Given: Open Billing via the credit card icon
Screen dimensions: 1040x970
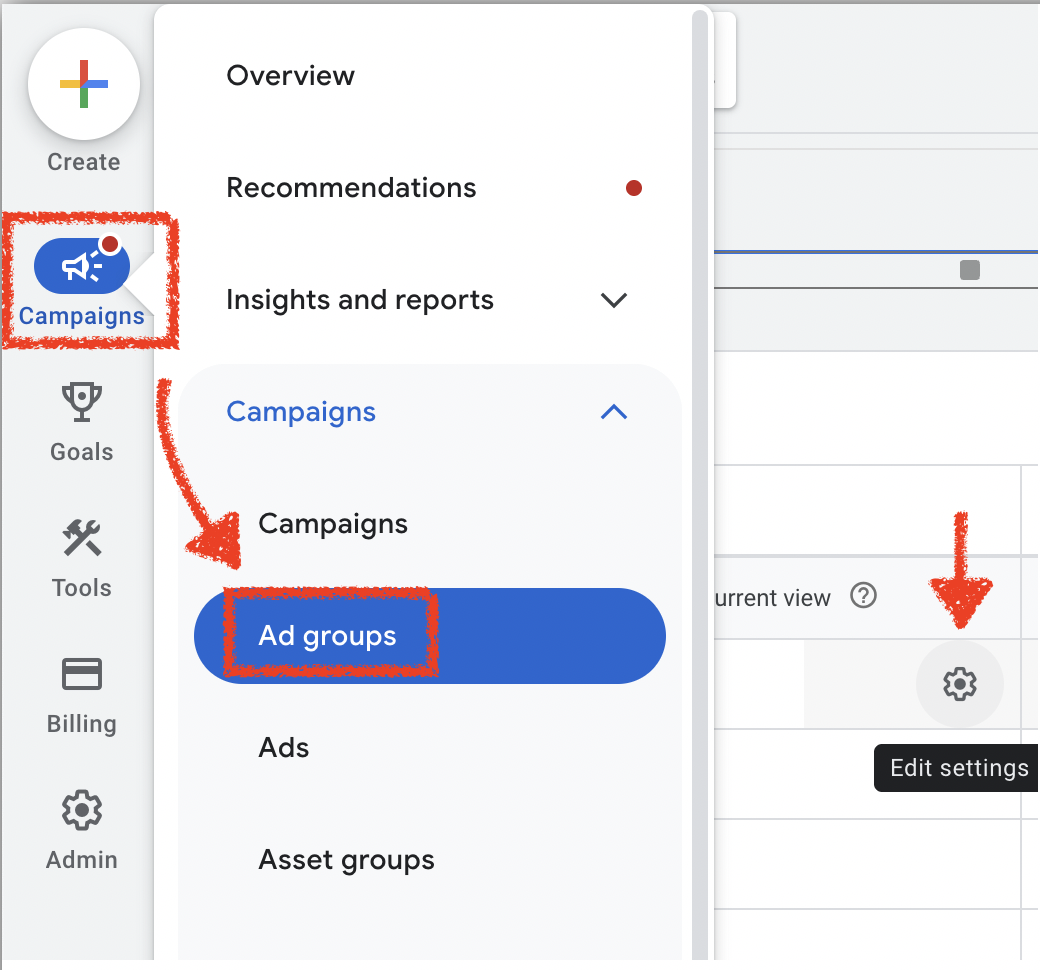Looking at the screenshot, I should (82, 674).
